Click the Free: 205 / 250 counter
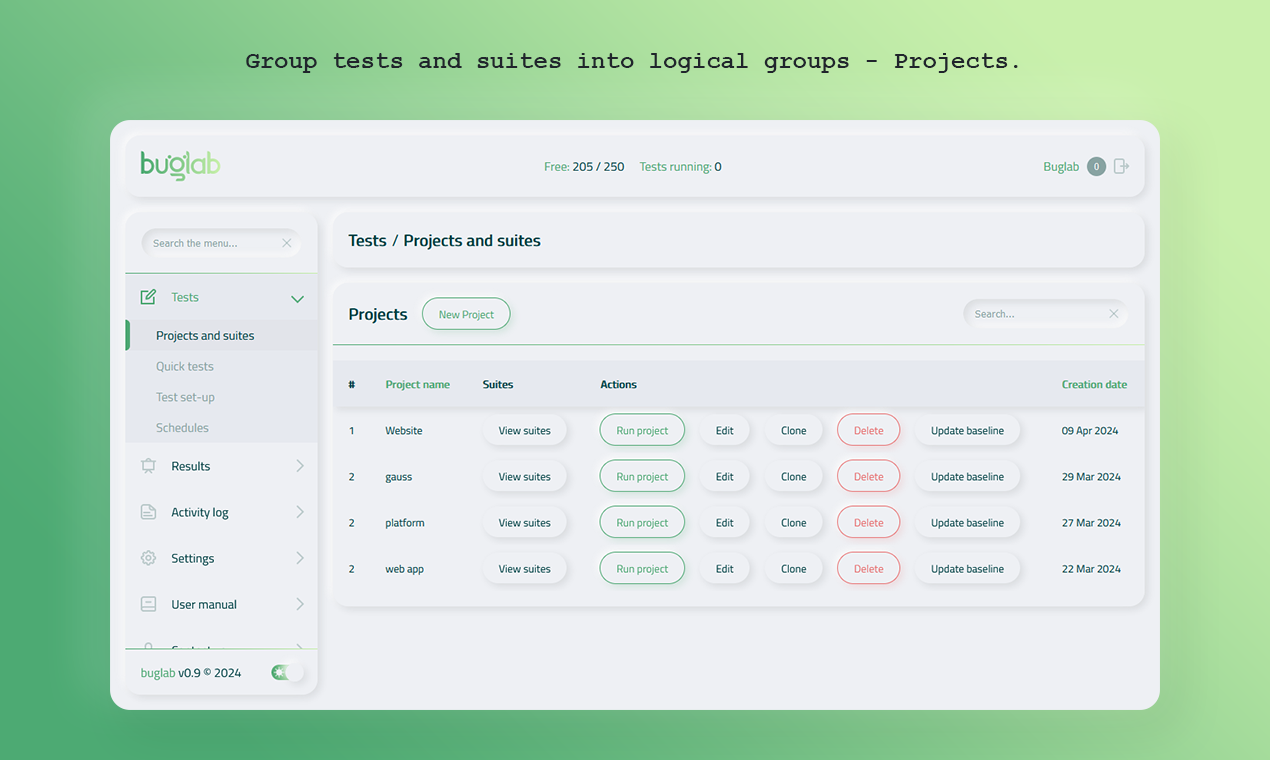Image resolution: width=1270 pixels, height=760 pixels. (x=584, y=167)
